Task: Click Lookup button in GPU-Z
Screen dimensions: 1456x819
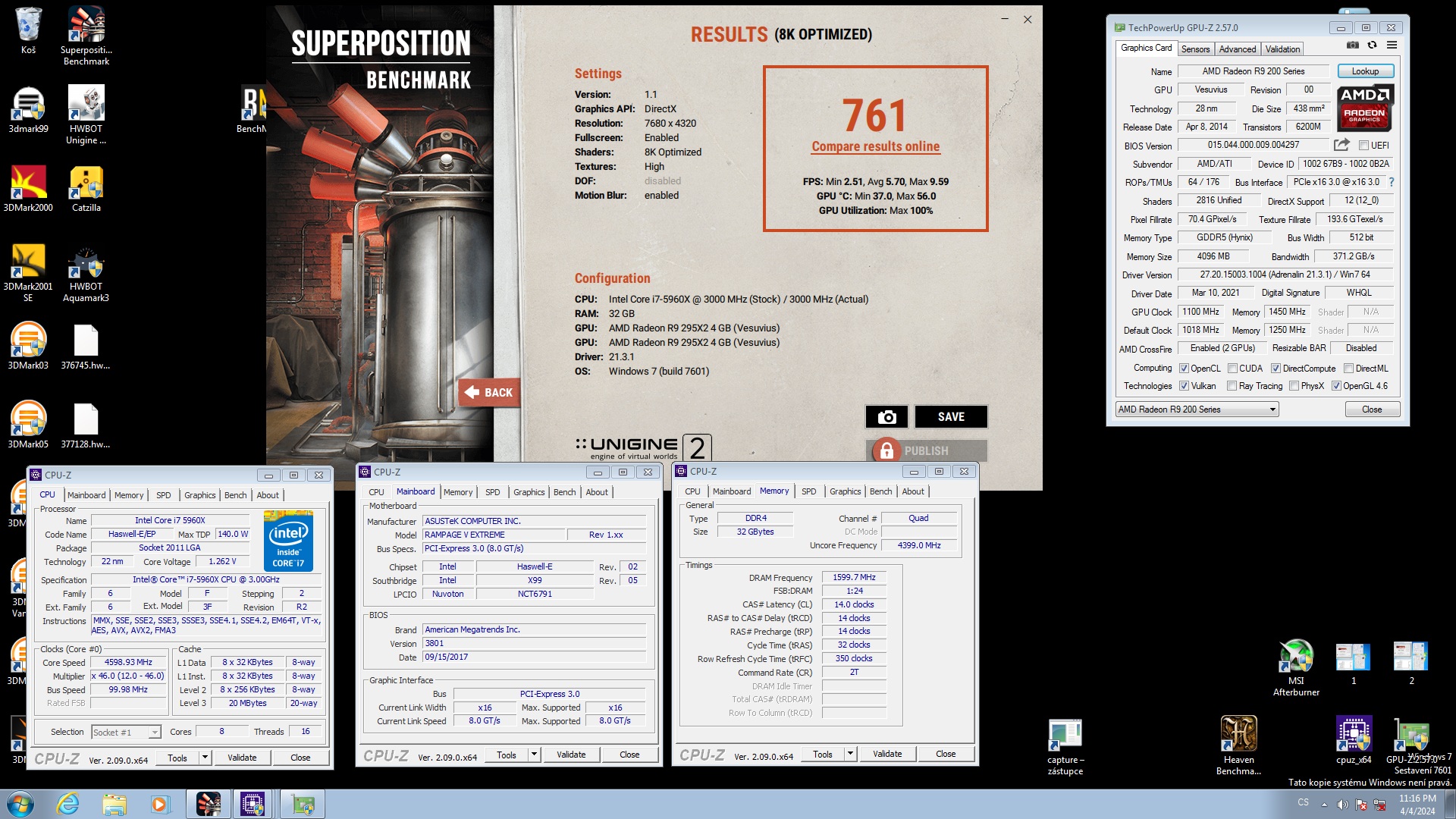Action: (1365, 71)
